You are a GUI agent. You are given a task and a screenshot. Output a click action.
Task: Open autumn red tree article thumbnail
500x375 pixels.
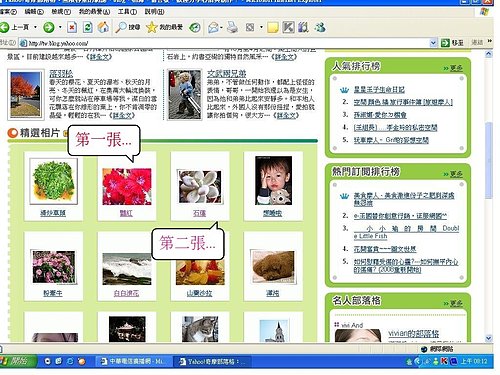coord(26,94)
